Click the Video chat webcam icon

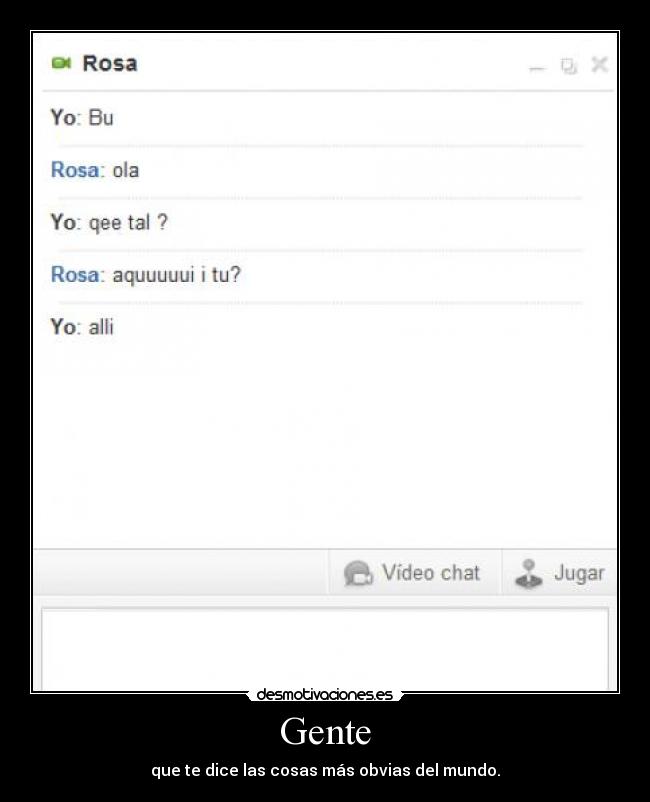click(358, 573)
